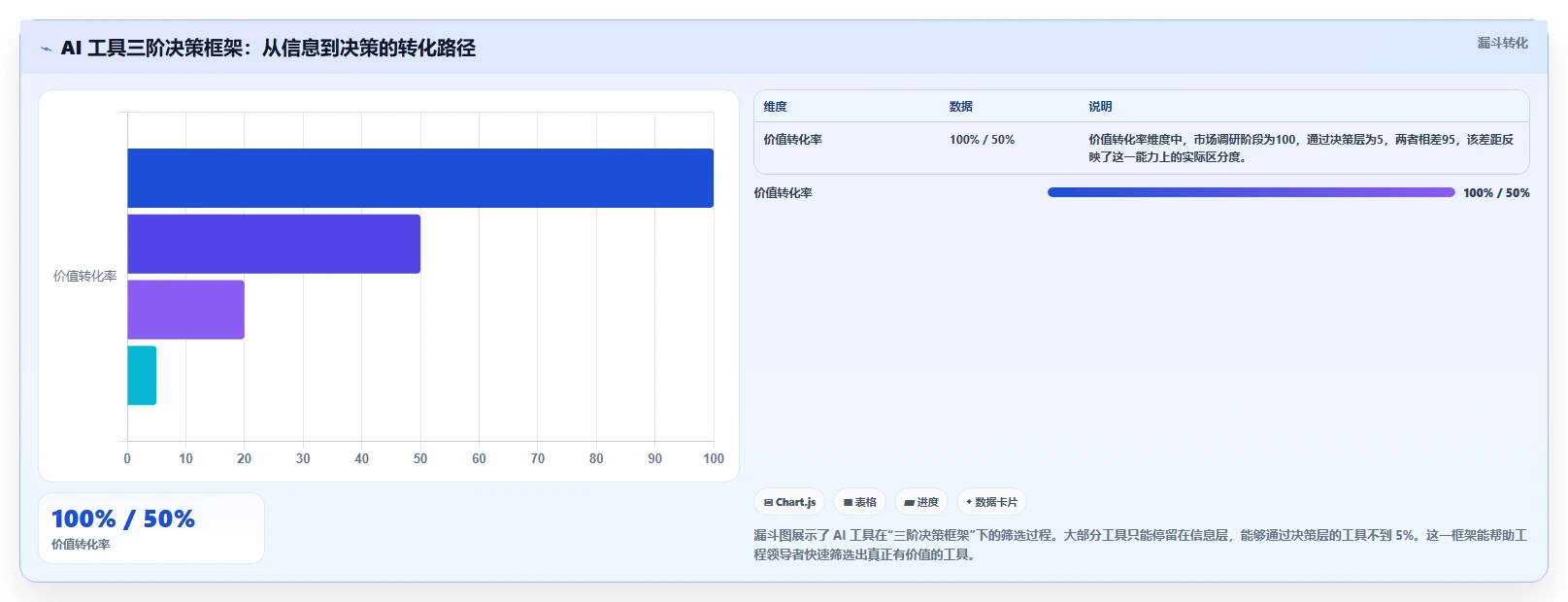
Task: Click the 价值转化率 gradient progress bar
Action: (1251, 192)
